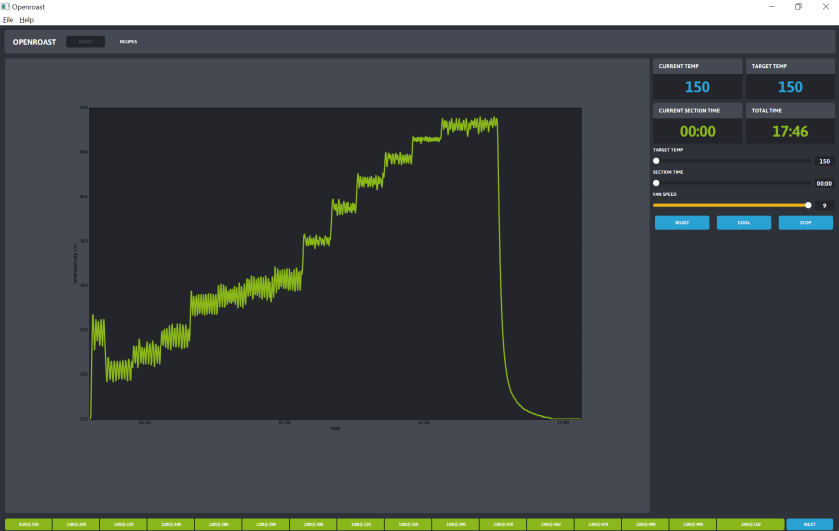Click the target temp value field showing 150
Image resolution: width=839 pixels, height=531 pixels.
[x=824, y=161]
